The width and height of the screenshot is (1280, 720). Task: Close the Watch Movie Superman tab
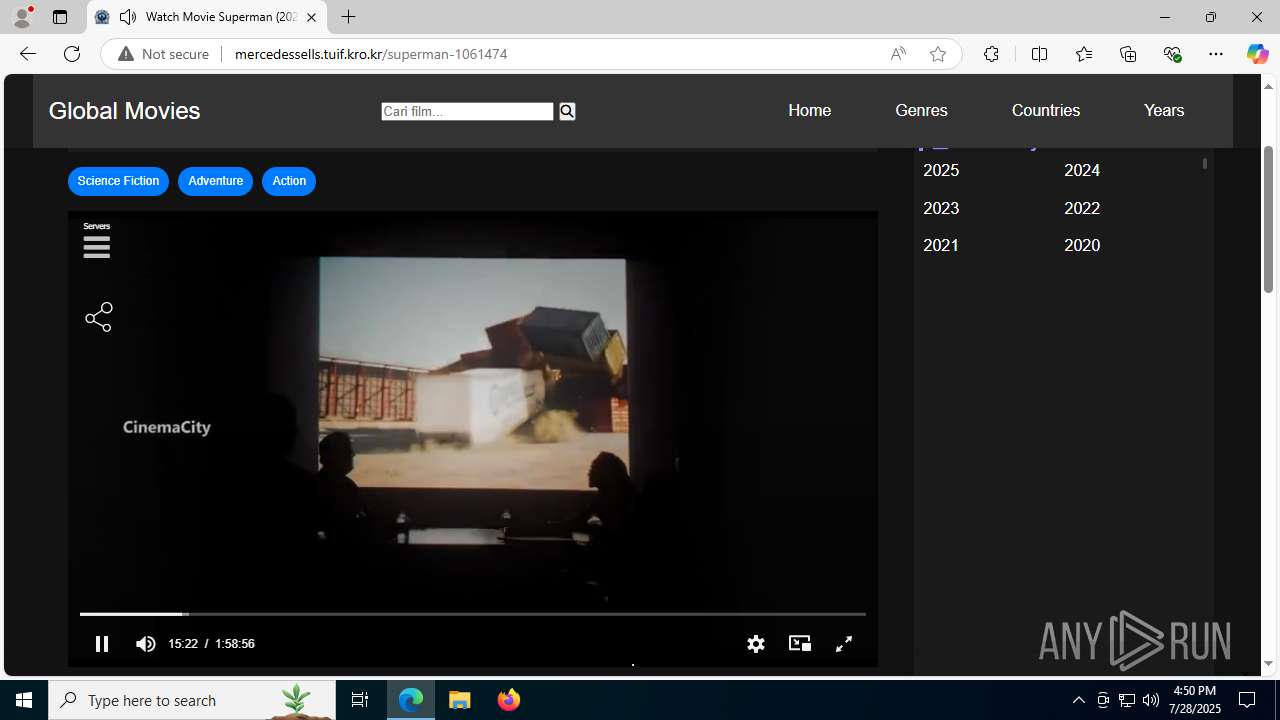pyautogui.click(x=311, y=17)
